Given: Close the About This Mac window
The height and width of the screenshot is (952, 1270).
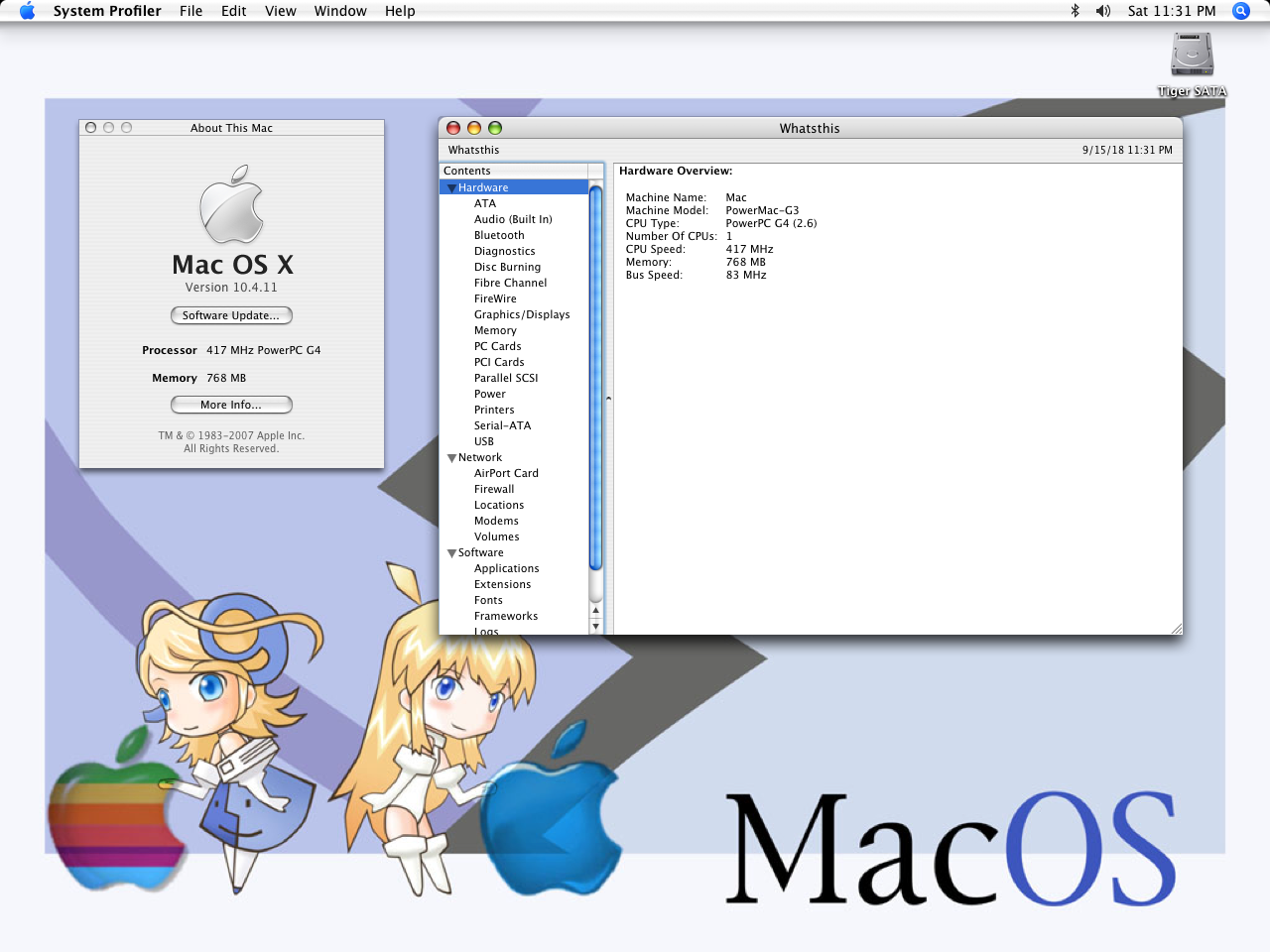Looking at the screenshot, I should (x=91, y=128).
